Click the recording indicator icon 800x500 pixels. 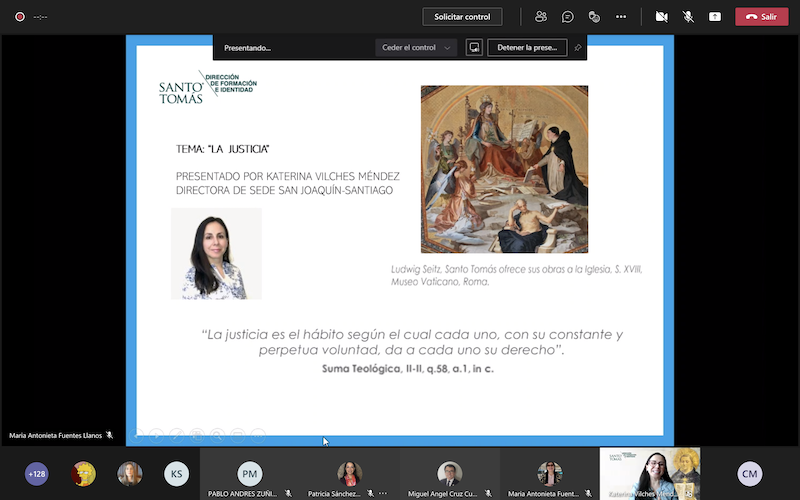pyautogui.click(x=20, y=17)
